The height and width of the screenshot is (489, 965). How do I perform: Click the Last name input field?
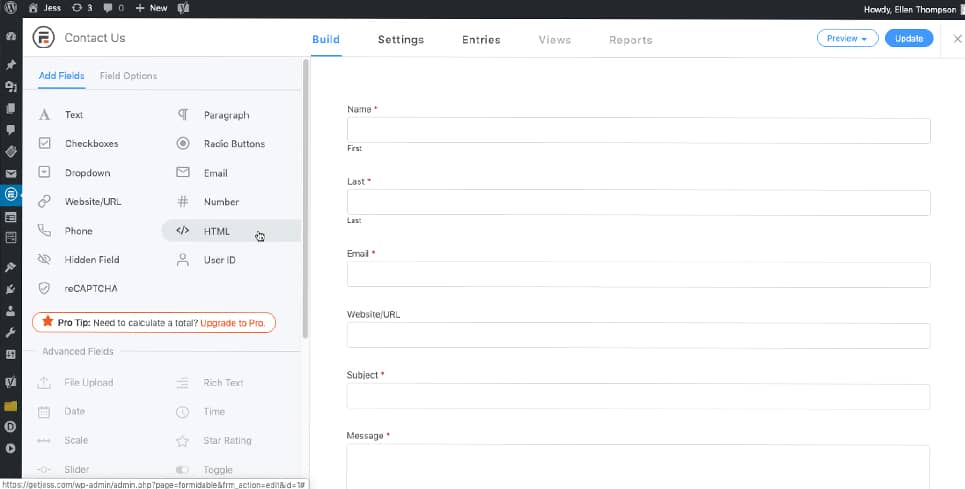pyautogui.click(x=638, y=203)
